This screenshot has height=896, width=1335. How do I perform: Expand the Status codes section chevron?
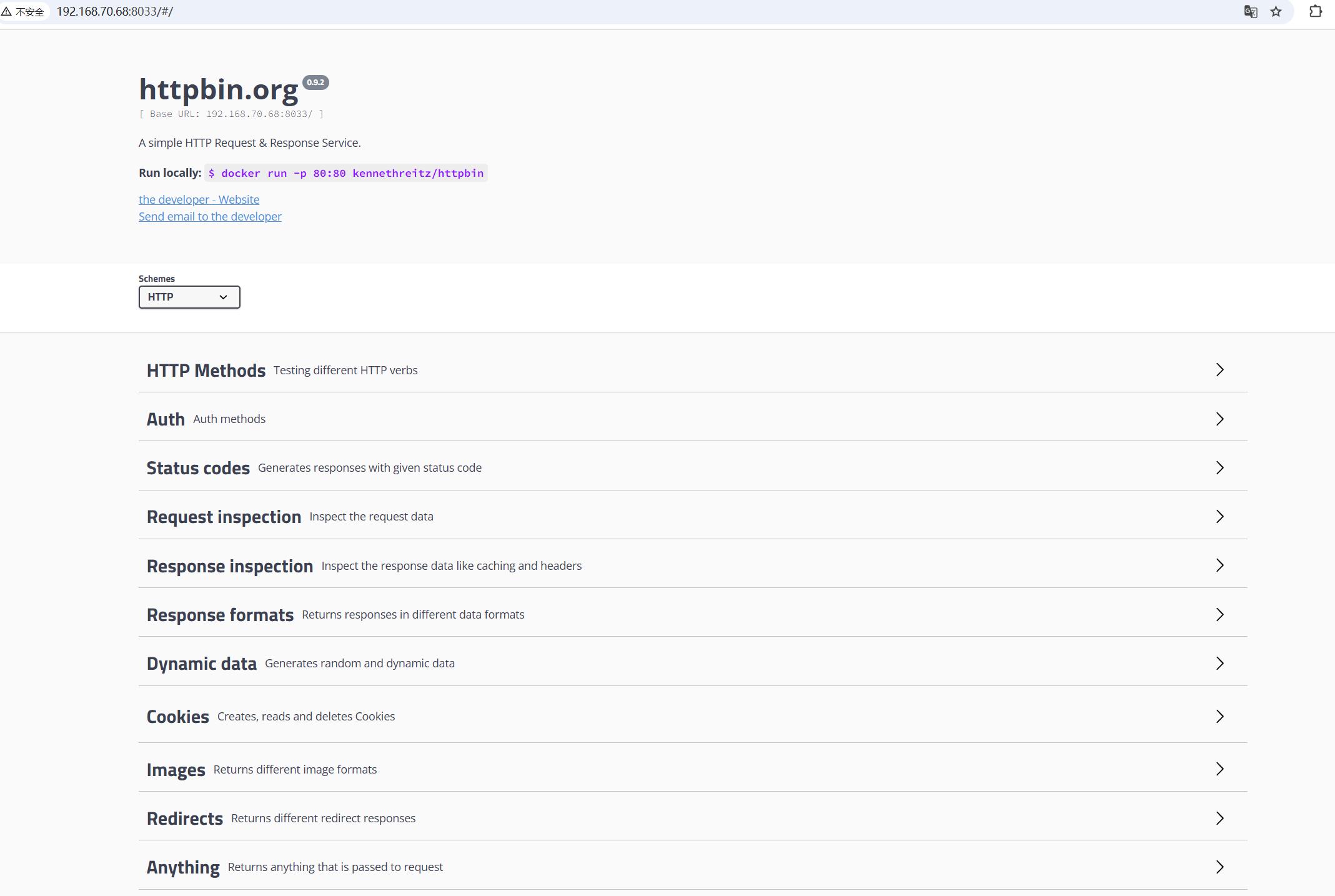tap(1219, 467)
